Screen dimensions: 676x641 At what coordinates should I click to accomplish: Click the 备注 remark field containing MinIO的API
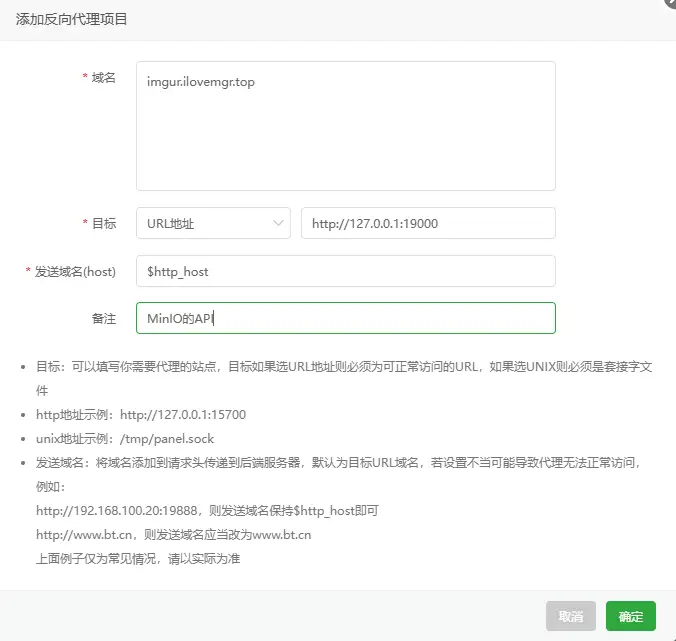pyautogui.click(x=346, y=318)
